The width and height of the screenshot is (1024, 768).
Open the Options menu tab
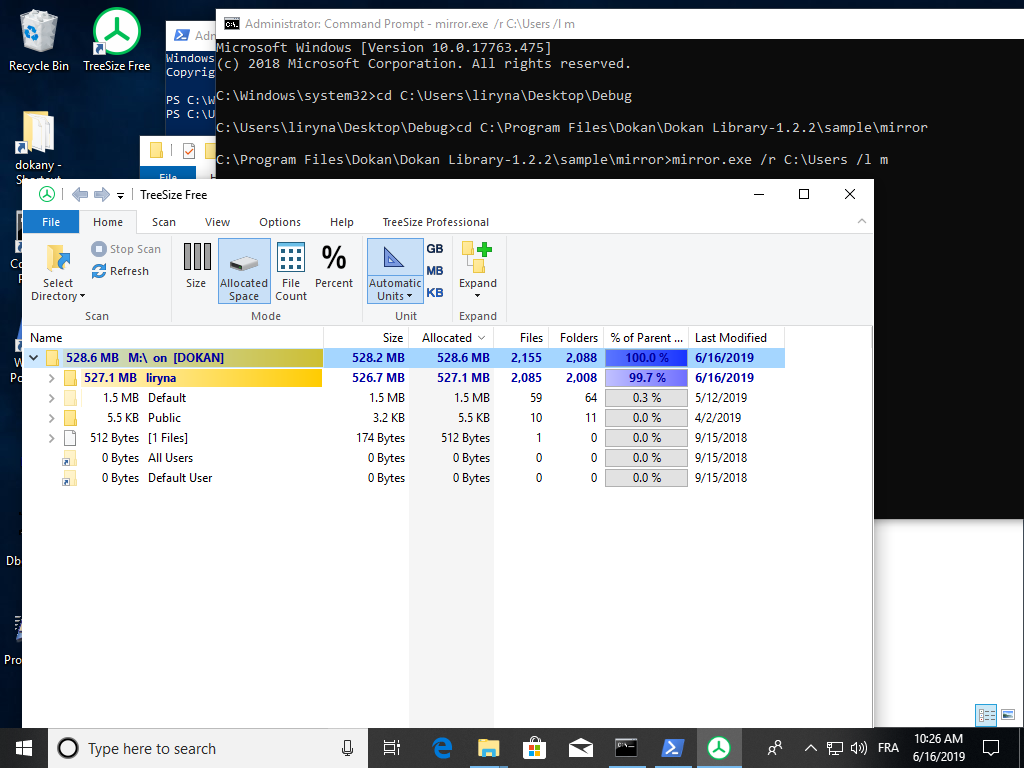tap(279, 221)
